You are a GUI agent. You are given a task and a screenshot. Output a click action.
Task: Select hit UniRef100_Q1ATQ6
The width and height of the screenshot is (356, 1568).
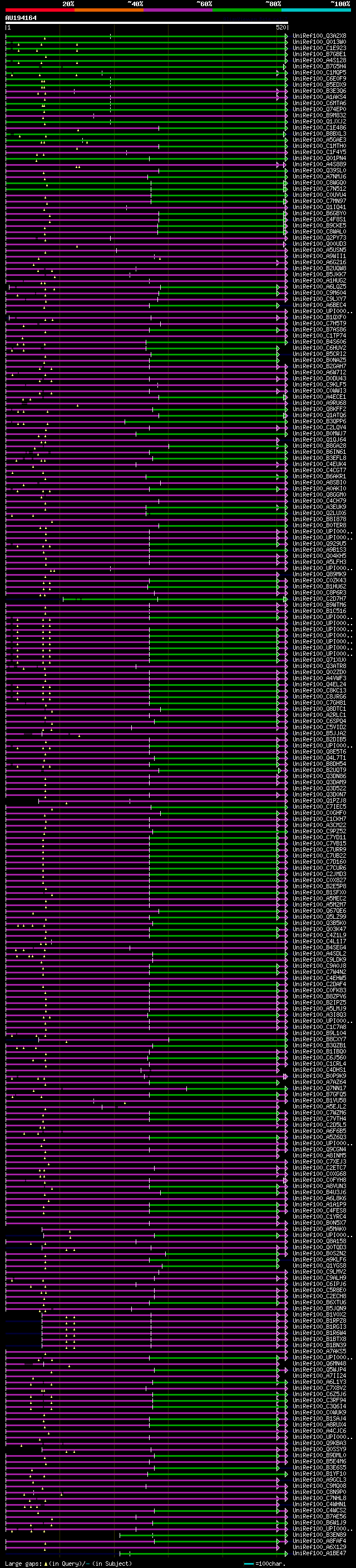click(x=319, y=415)
